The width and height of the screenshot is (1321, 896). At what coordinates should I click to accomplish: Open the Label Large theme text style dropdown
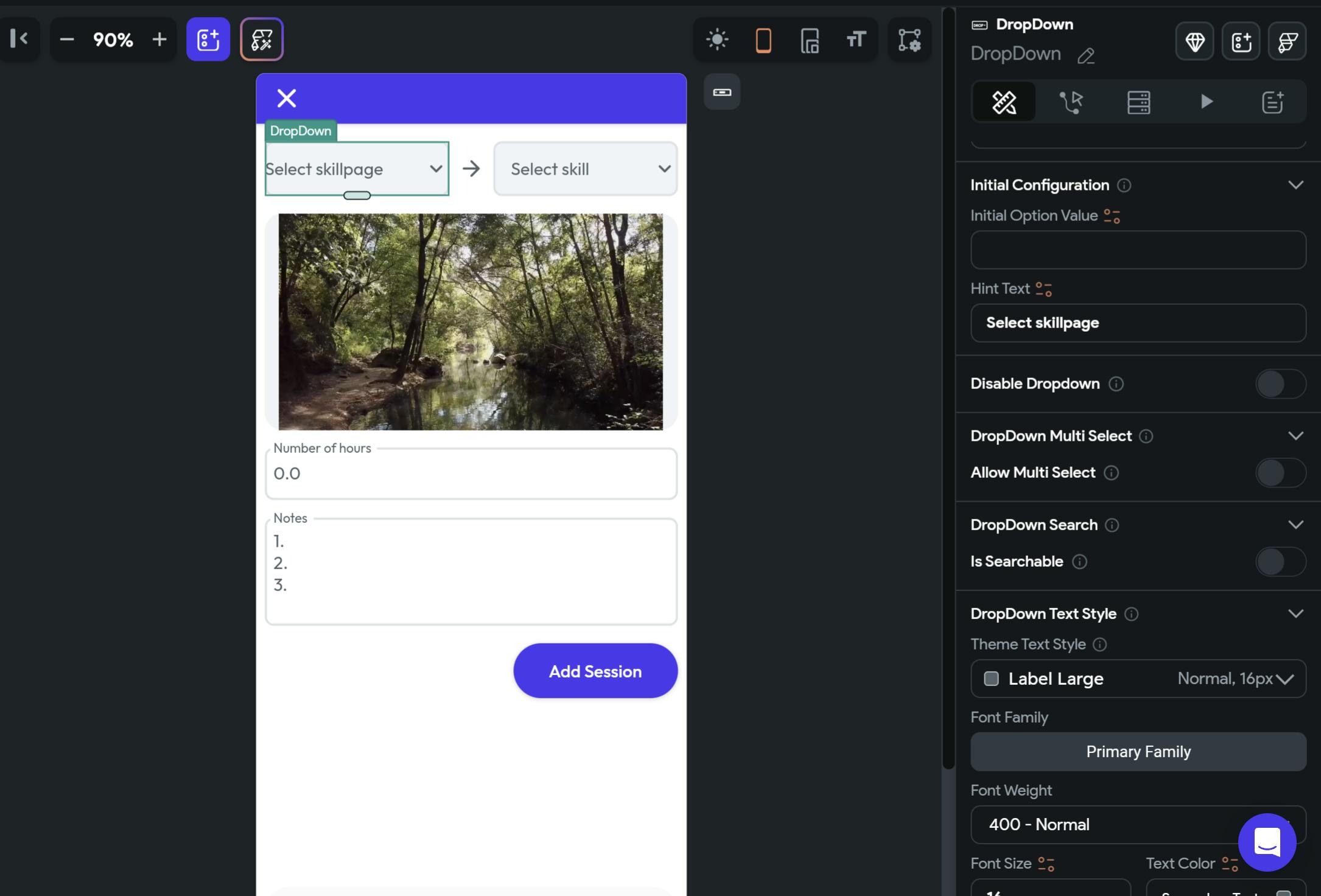(1138, 679)
